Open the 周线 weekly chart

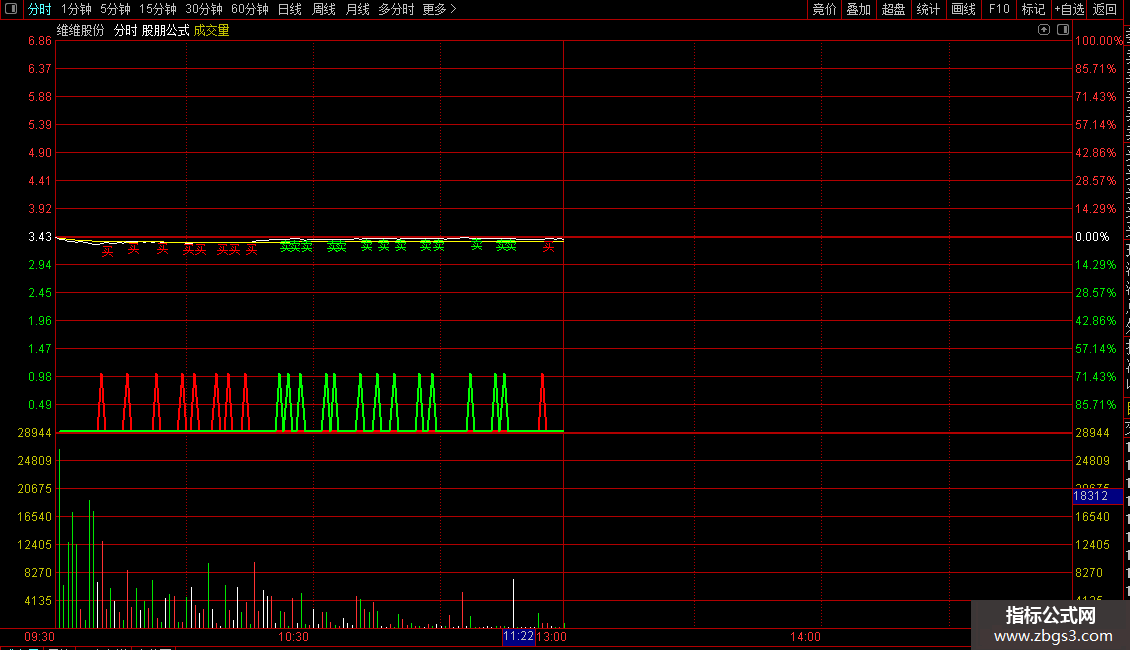click(x=324, y=9)
